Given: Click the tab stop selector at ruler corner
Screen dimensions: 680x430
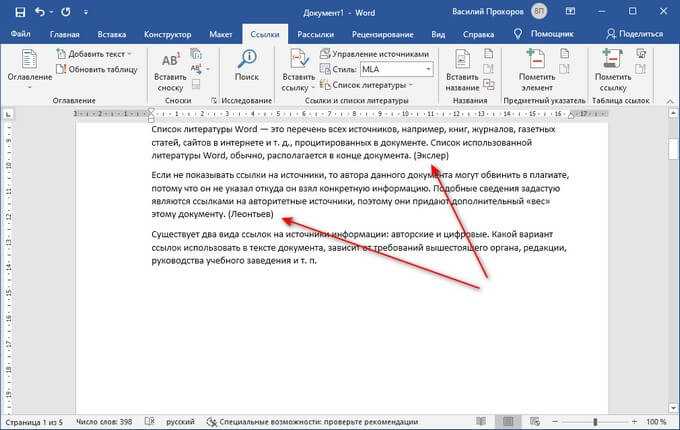Looking at the screenshot, I should [8, 114].
